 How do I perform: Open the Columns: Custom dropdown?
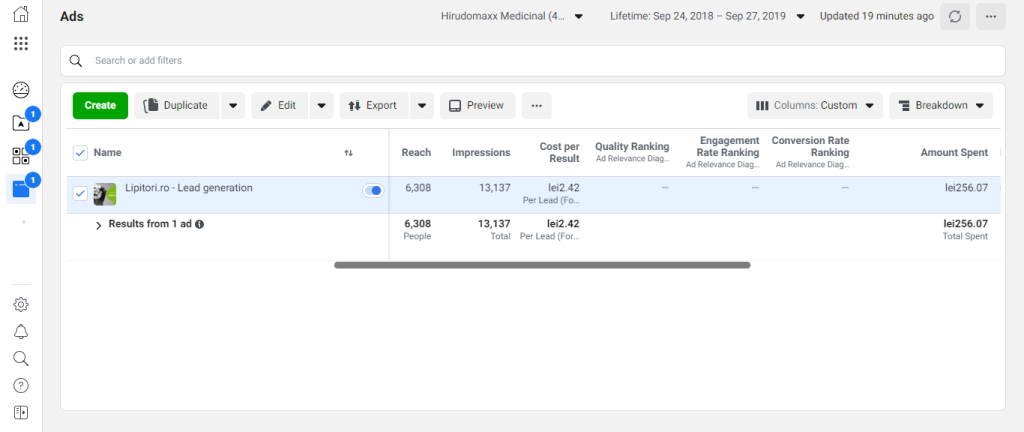(815, 105)
